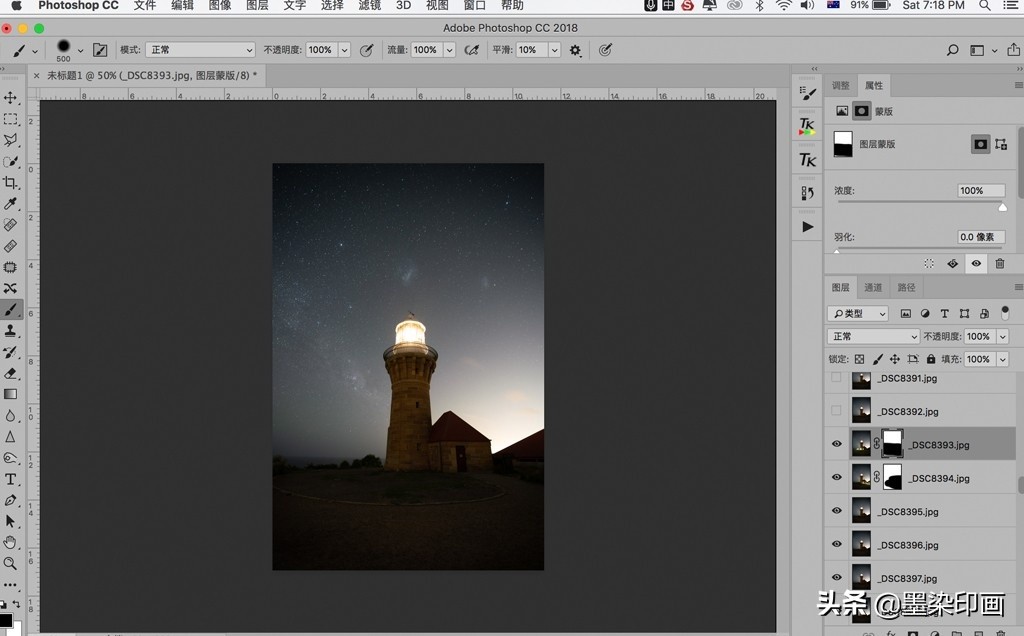The image size is (1024, 636).
Task: Hide the _DSC8394.jpg layer
Action: click(x=837, y=478)
